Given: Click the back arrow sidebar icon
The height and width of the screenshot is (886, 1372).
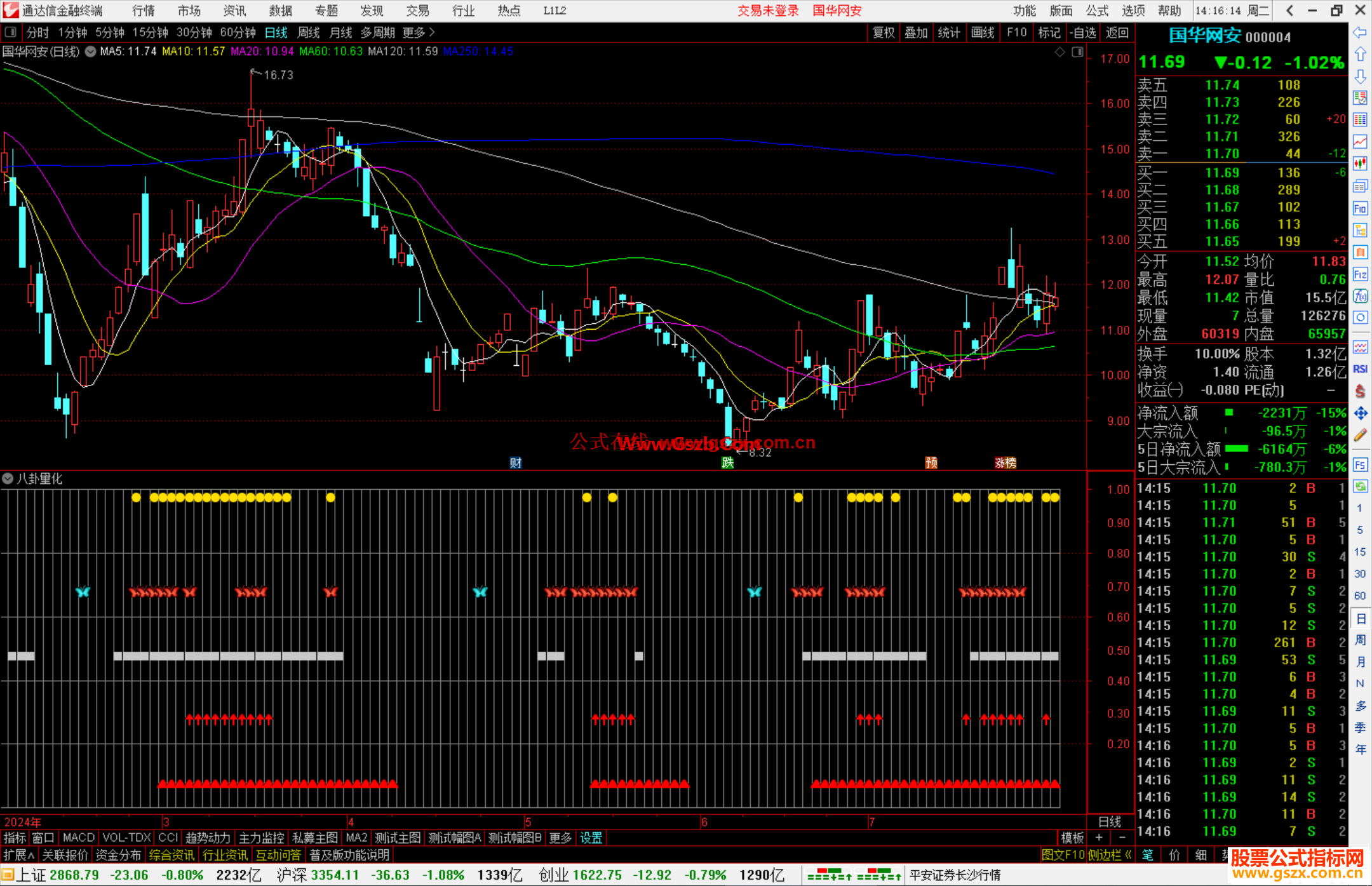Looking at the screenshot, I should pos(1360,32).
